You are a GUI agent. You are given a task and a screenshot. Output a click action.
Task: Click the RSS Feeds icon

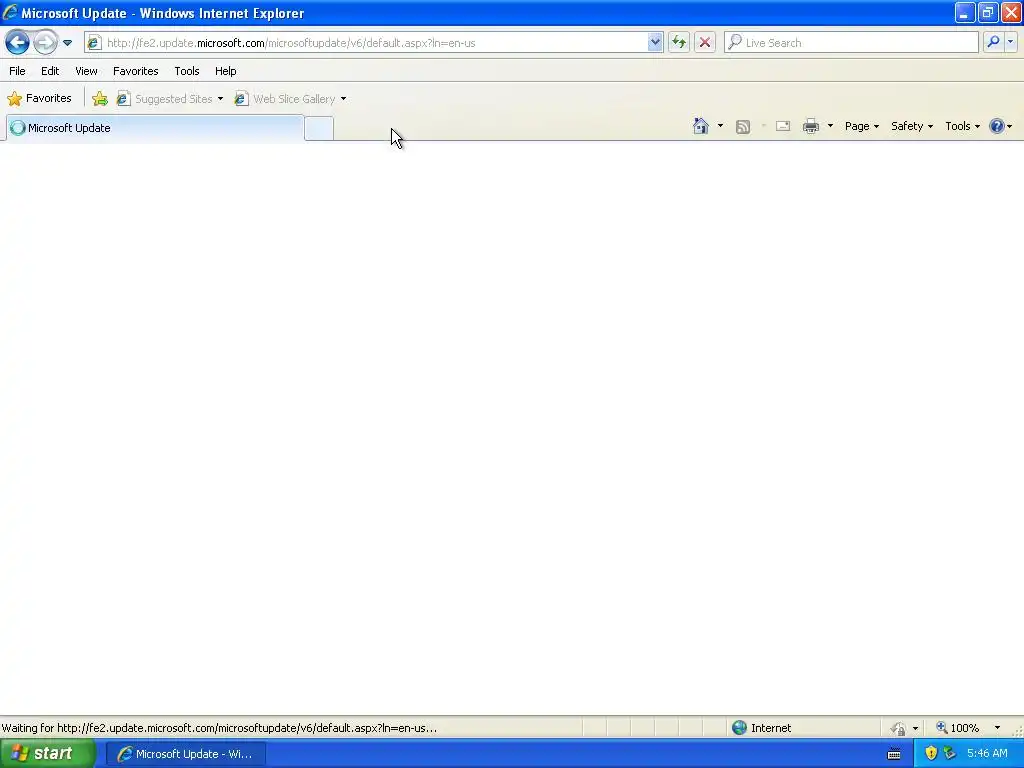coord(743,127)
